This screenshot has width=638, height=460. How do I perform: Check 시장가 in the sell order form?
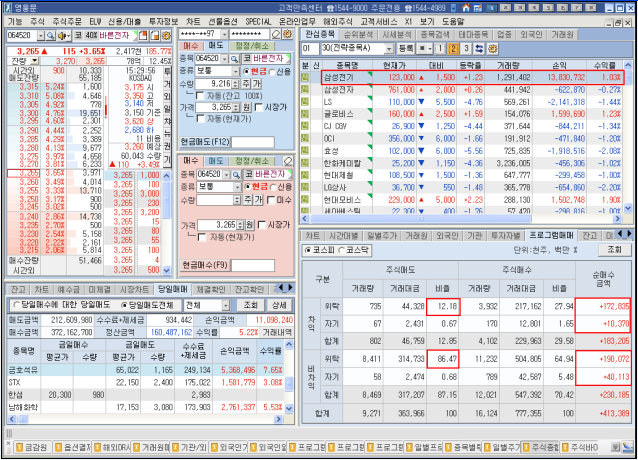[x=258, y=107]
